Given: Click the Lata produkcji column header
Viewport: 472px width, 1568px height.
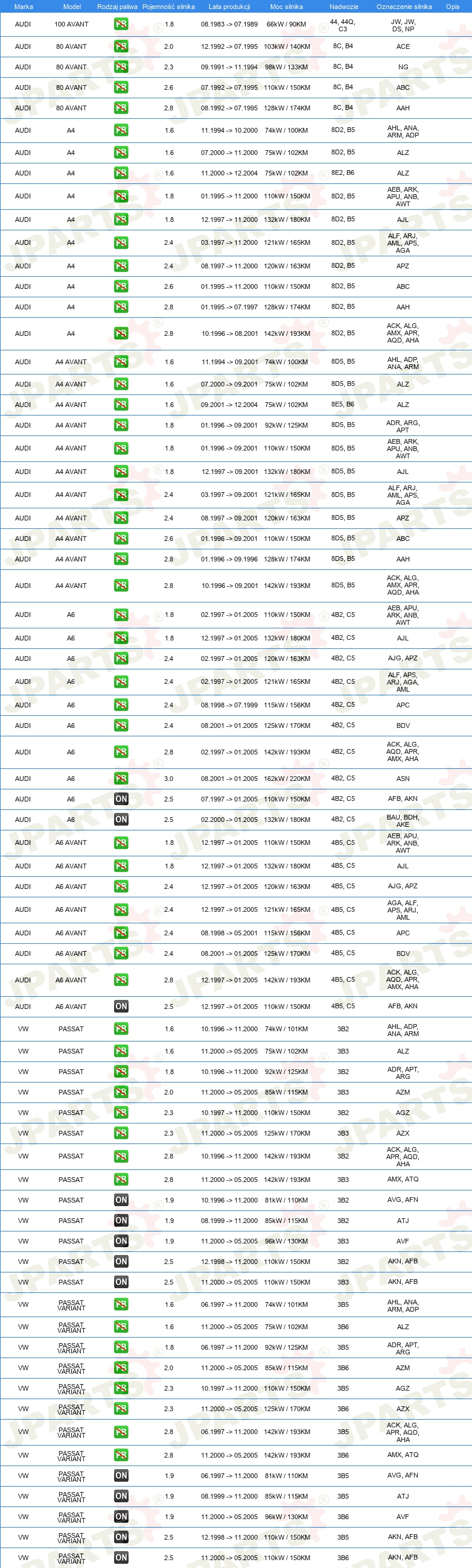Looking at the screenshot, I should pos(229,7).
